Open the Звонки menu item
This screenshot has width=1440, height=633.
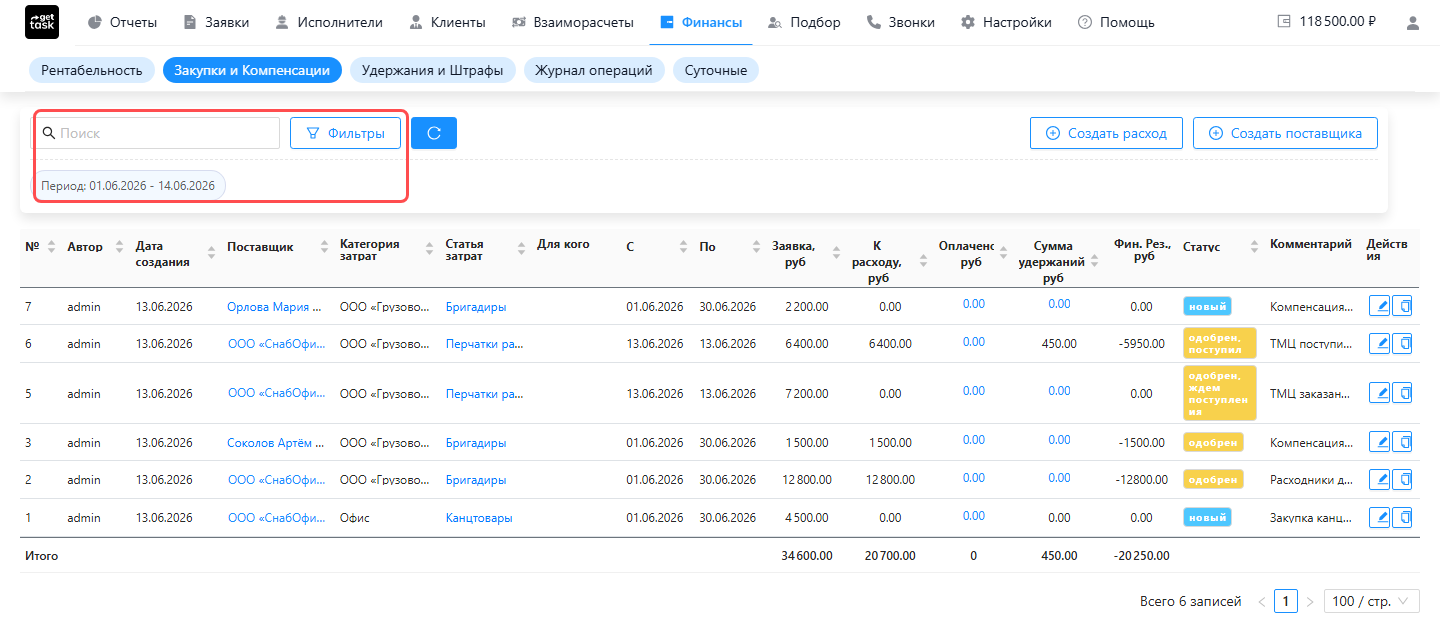coord(900,22)
